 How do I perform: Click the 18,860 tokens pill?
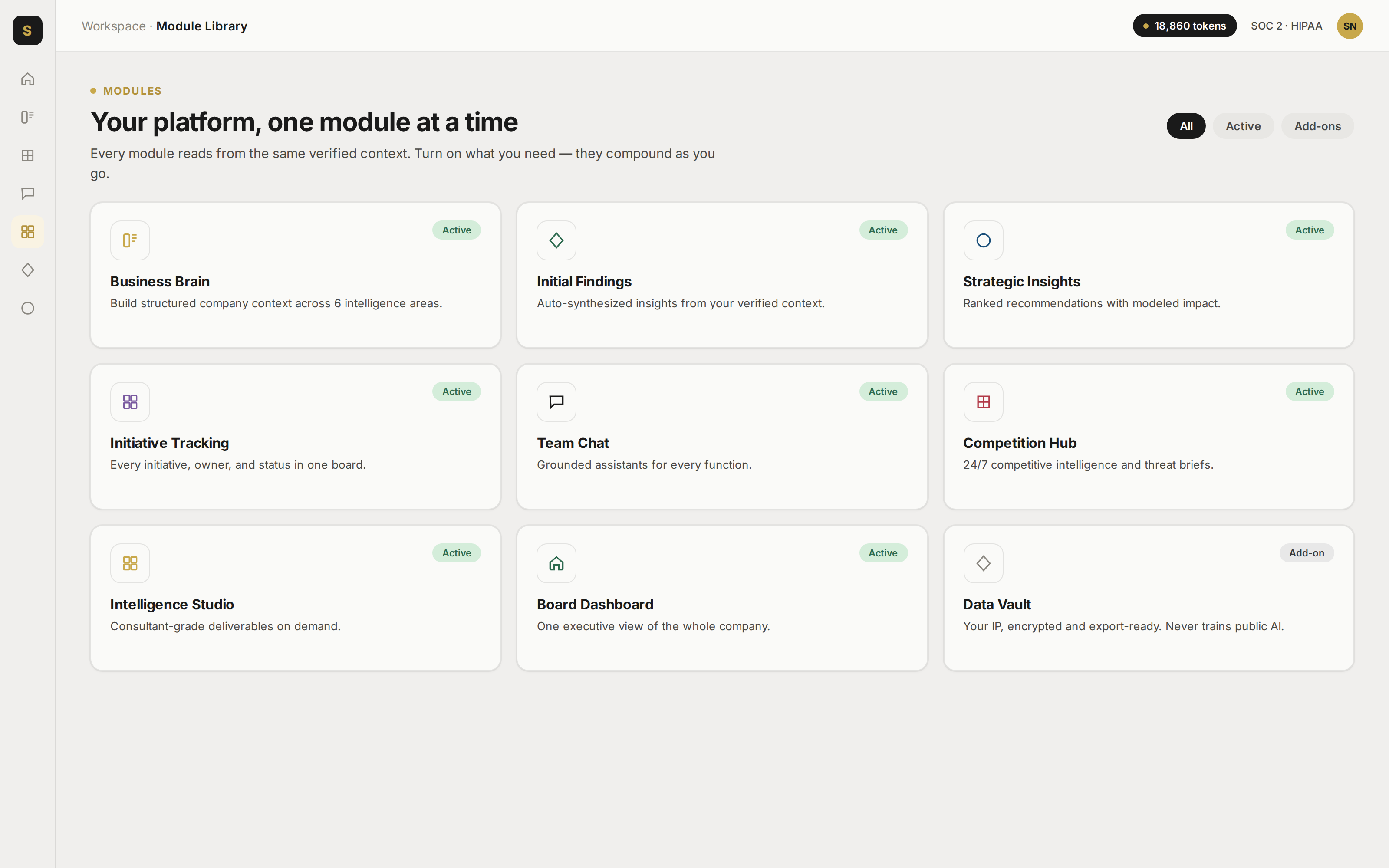click(x=1185, y=26)
